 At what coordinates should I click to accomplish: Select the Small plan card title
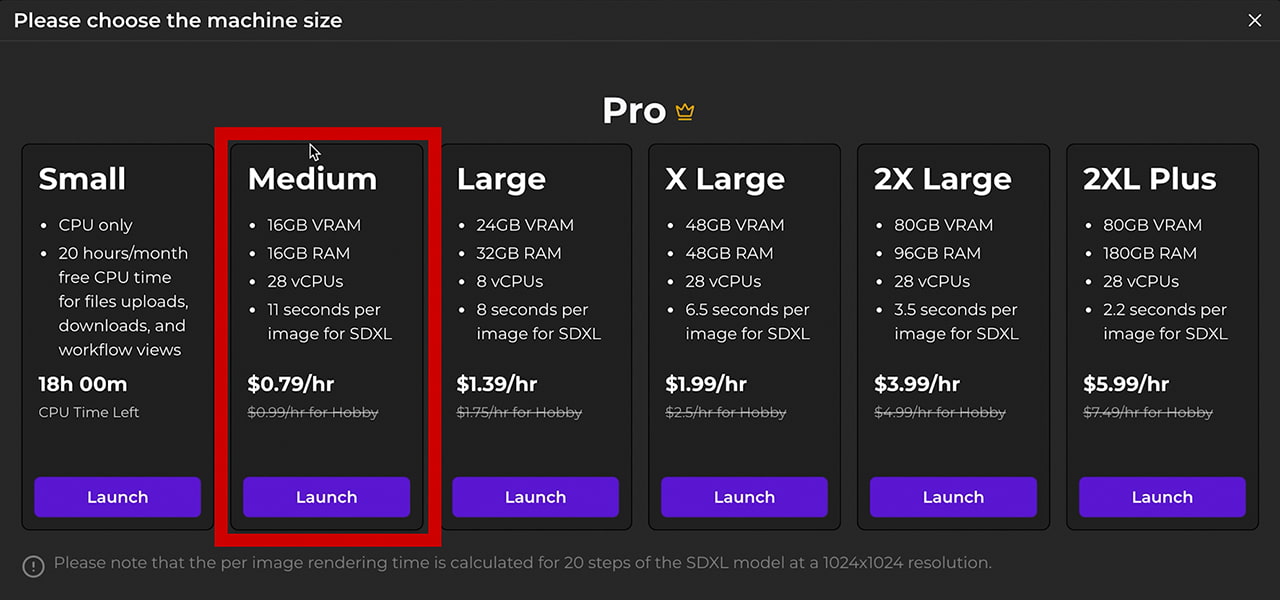pos(82,179)
